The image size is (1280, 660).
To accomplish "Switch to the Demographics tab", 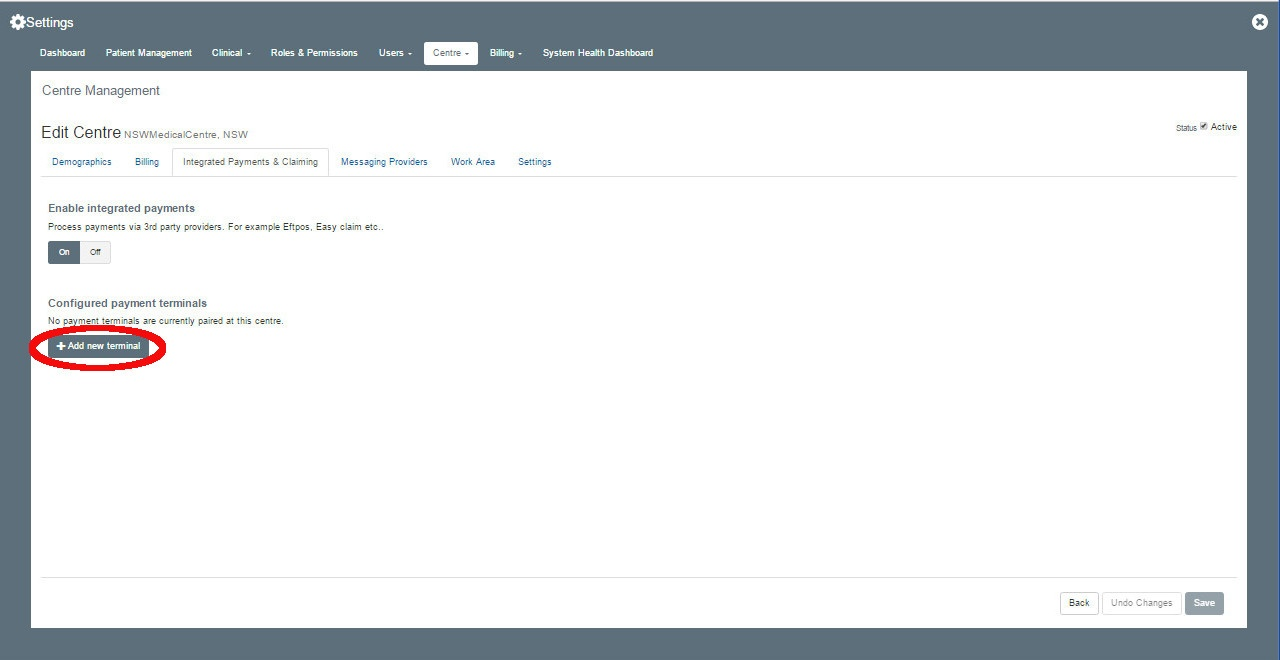I will (x=82, y=162).
